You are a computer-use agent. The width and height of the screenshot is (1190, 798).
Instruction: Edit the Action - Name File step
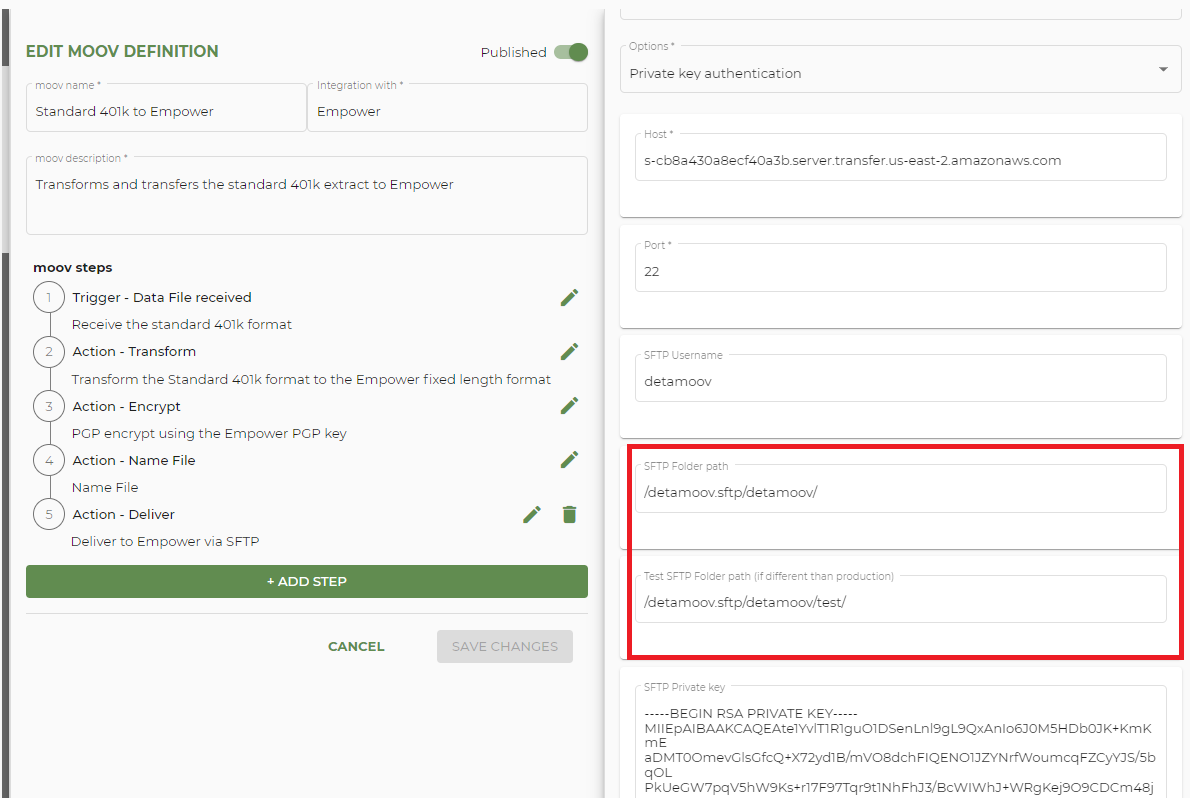[569, 460]
